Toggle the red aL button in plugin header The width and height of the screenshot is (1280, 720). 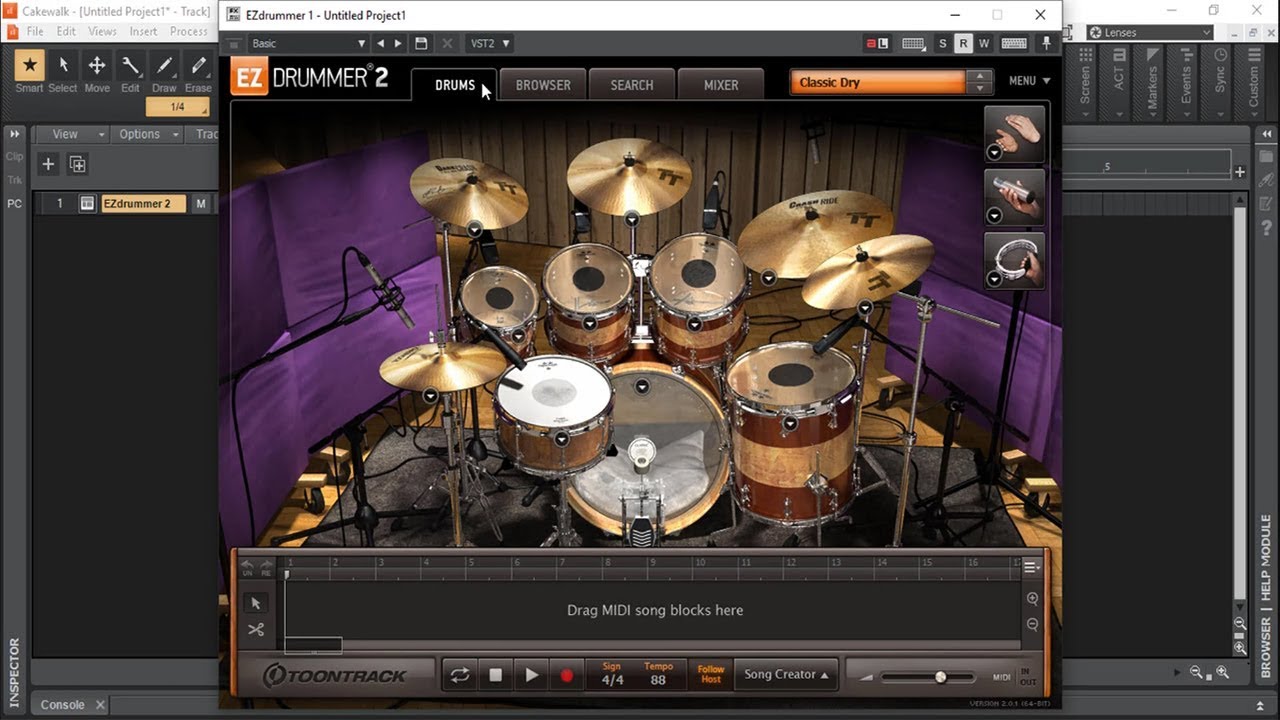877,44
